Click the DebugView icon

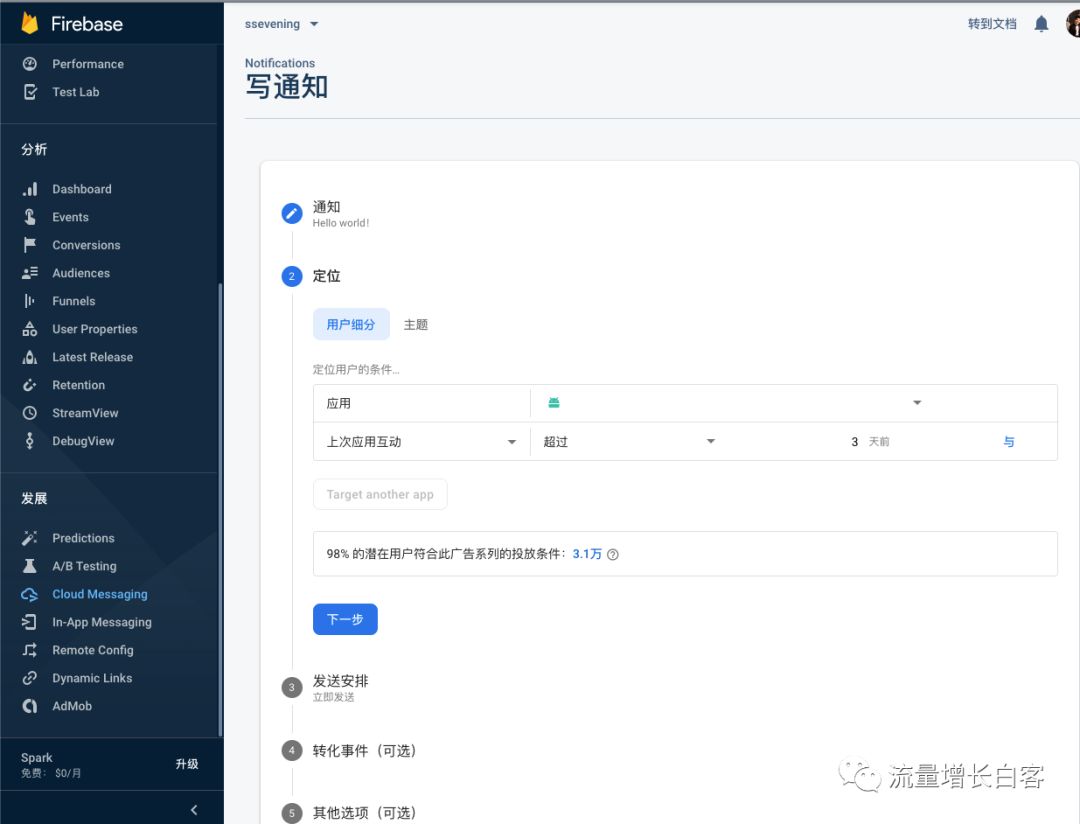click(x=30, y=441)
